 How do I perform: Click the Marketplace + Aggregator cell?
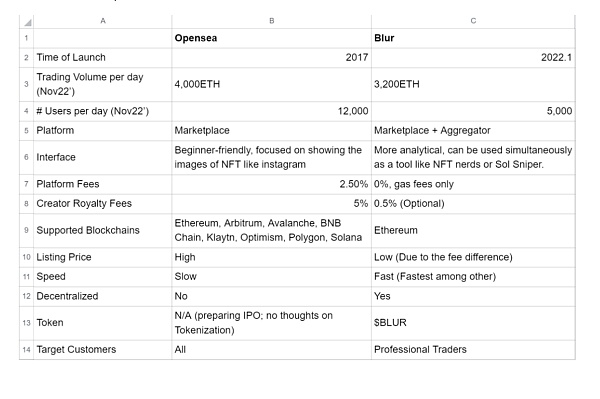click(473, 130)
